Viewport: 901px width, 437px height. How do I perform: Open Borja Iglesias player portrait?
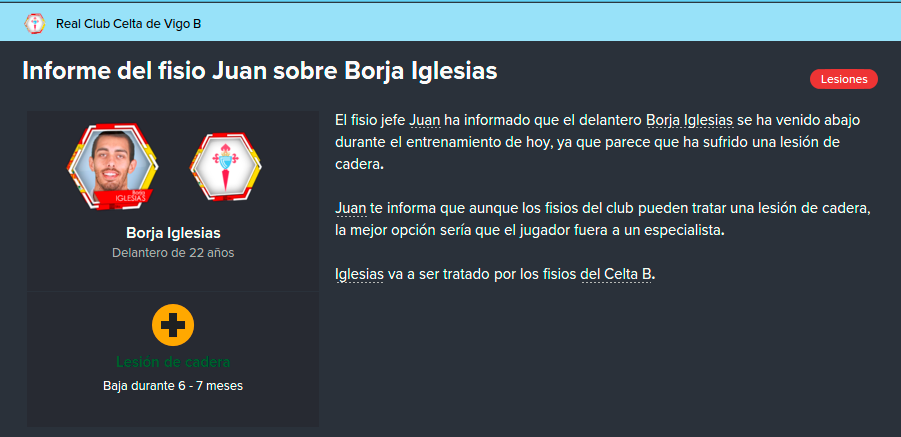pos(113,167)
